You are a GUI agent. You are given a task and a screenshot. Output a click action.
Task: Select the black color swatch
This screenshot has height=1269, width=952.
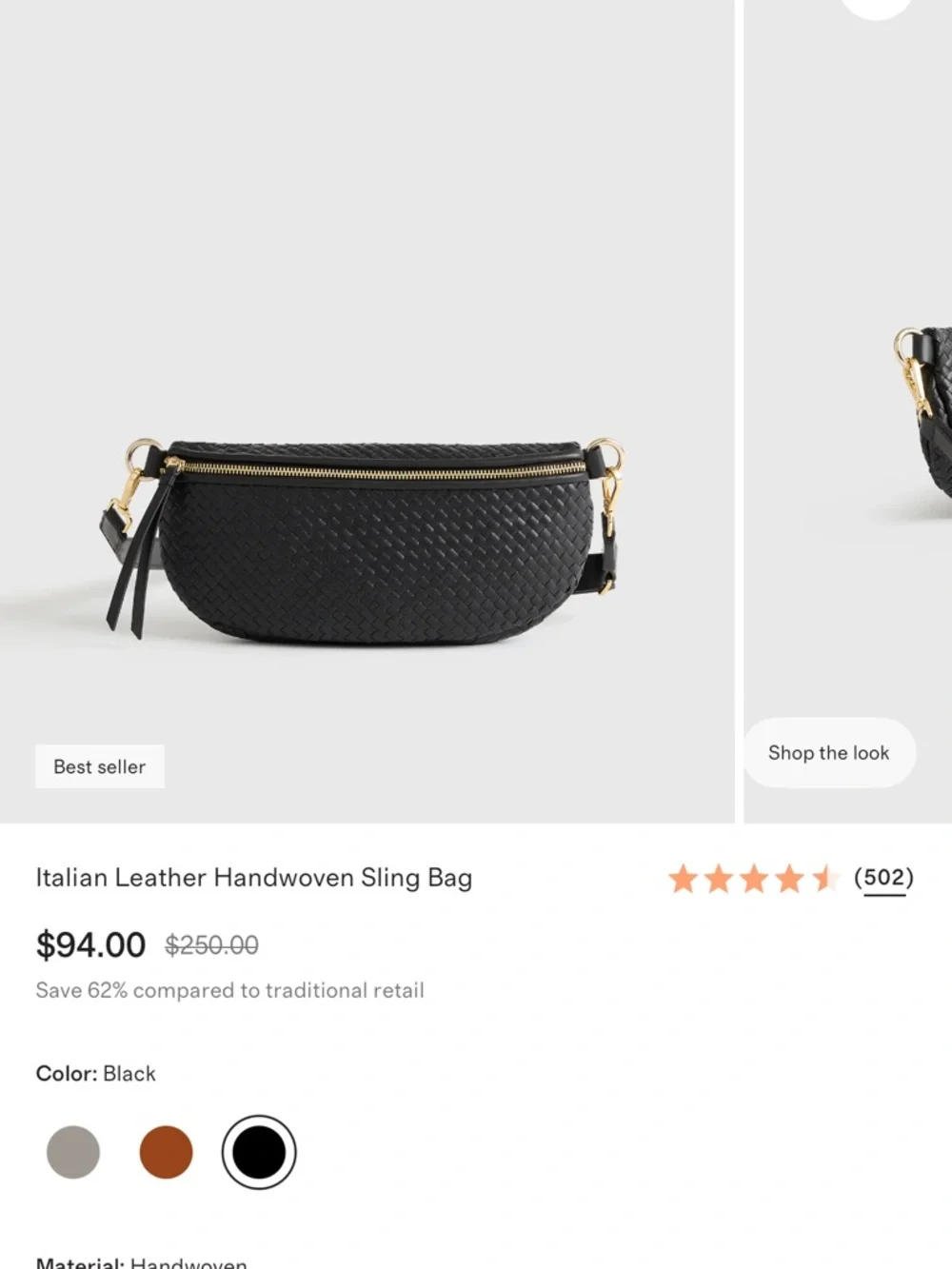point(259,1152)
